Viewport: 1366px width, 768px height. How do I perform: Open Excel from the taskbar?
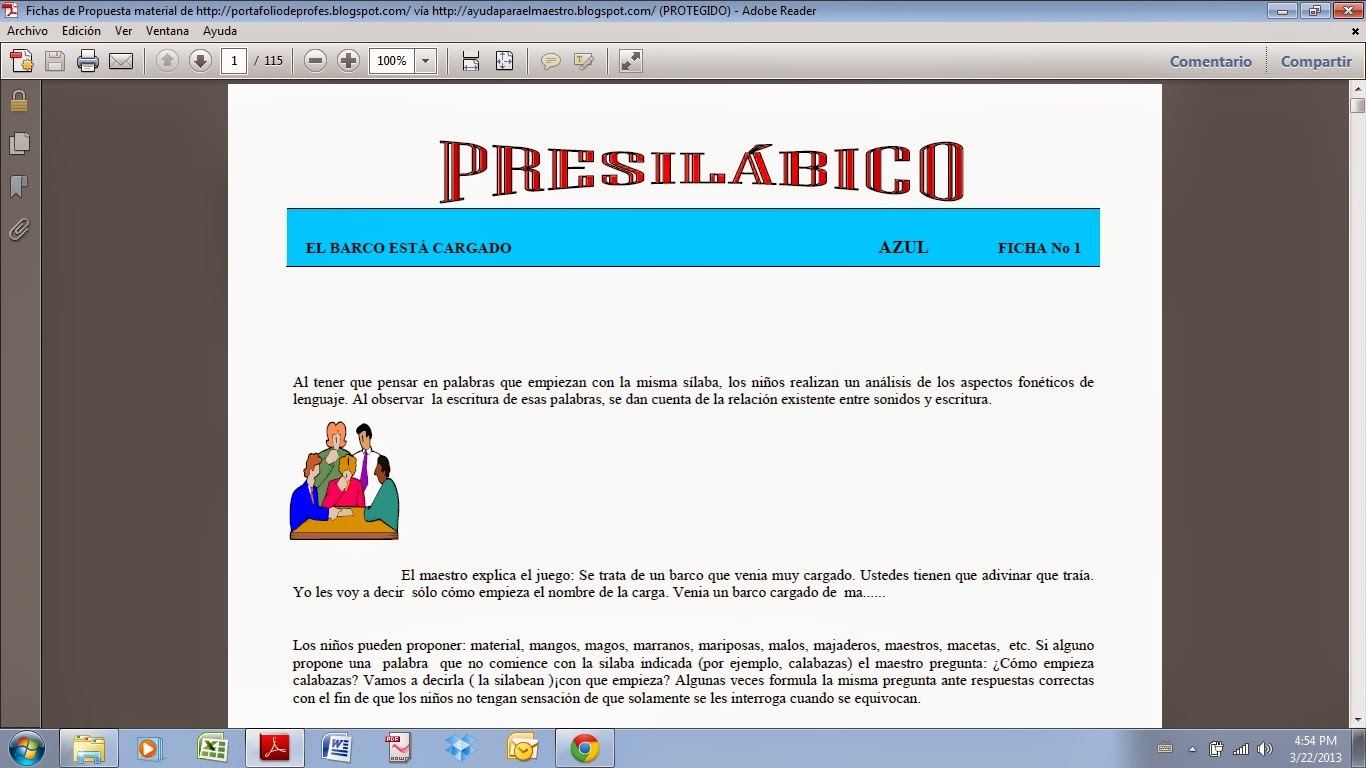coord(212,748)
